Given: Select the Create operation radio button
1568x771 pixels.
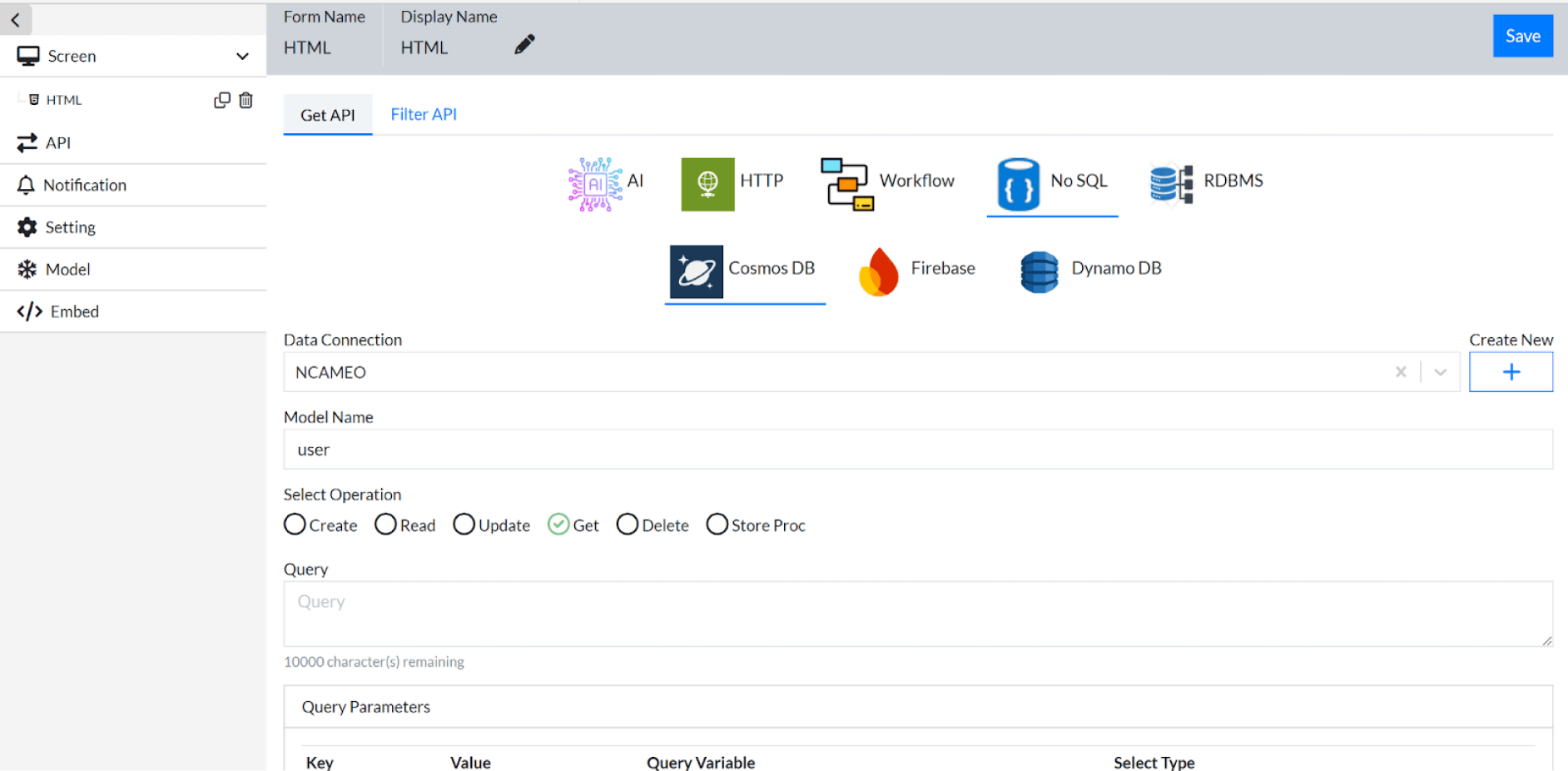Looking at the screenshot, I should pyautogui.click(x=295, y=525).
